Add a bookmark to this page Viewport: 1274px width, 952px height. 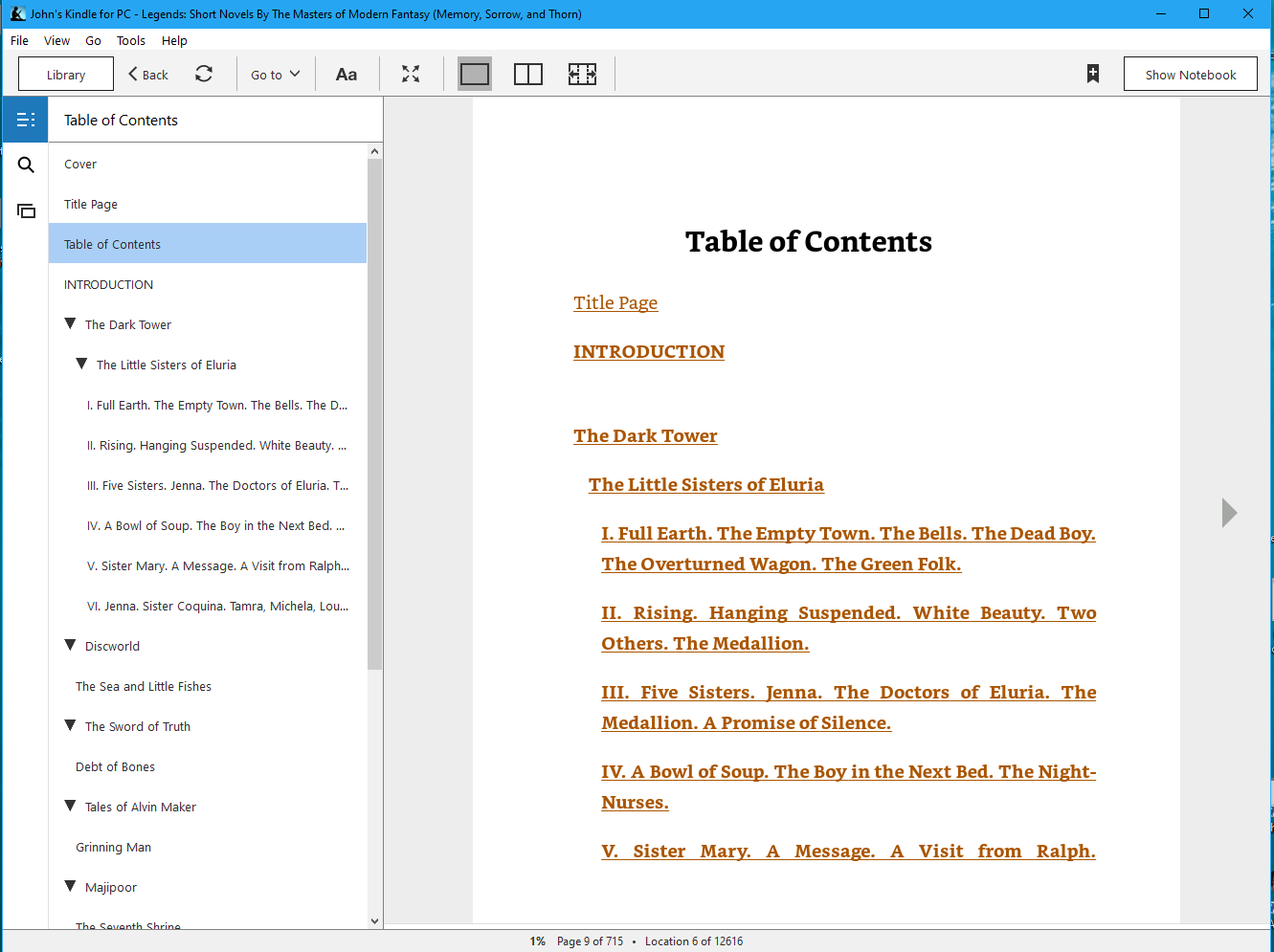click(x=1092, y=74)
